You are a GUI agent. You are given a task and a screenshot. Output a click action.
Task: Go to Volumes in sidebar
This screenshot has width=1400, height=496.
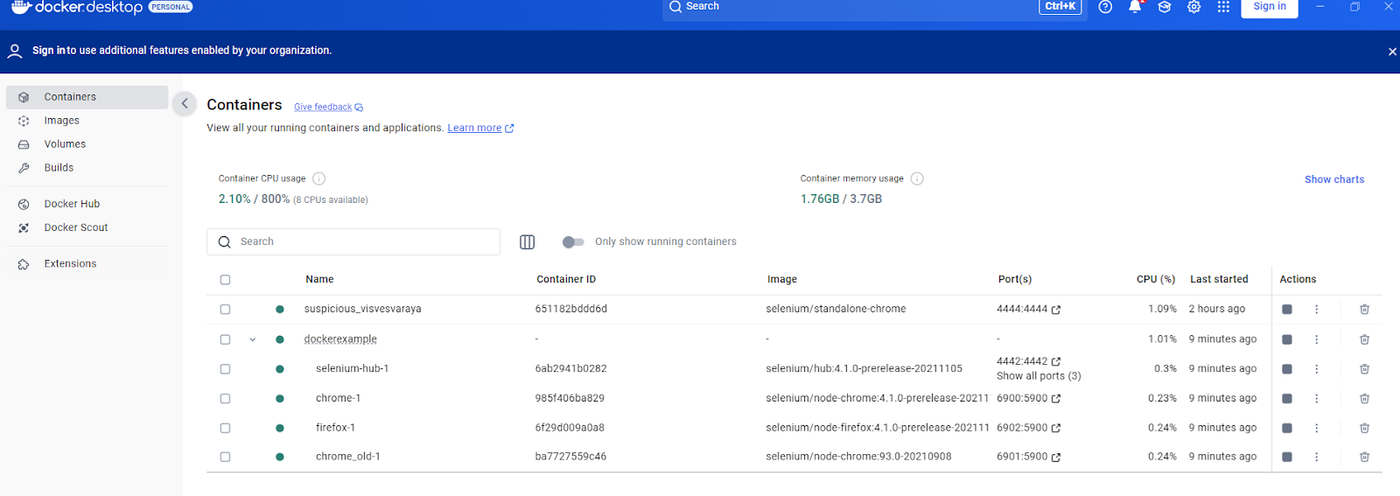click(87, 144)
